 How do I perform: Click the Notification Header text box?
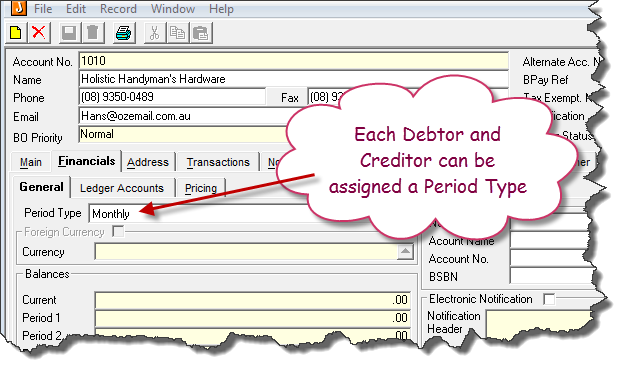tap(538, 324)
